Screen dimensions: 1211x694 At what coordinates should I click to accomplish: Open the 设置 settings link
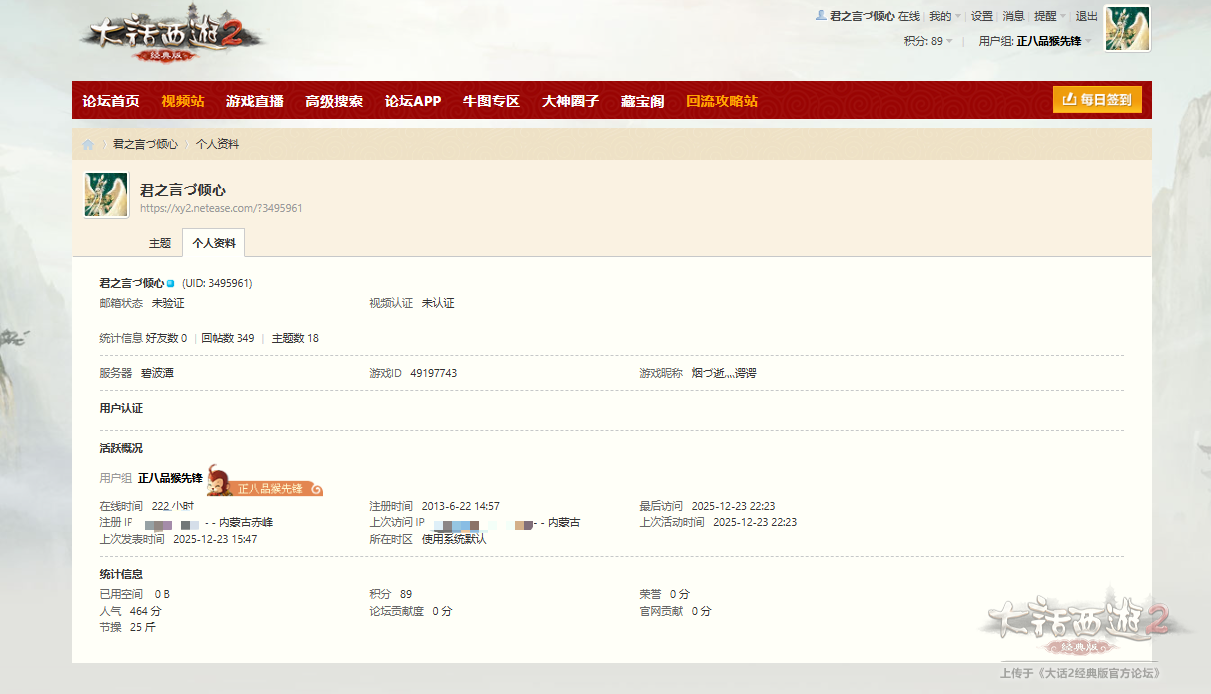[x=982, y=16]
